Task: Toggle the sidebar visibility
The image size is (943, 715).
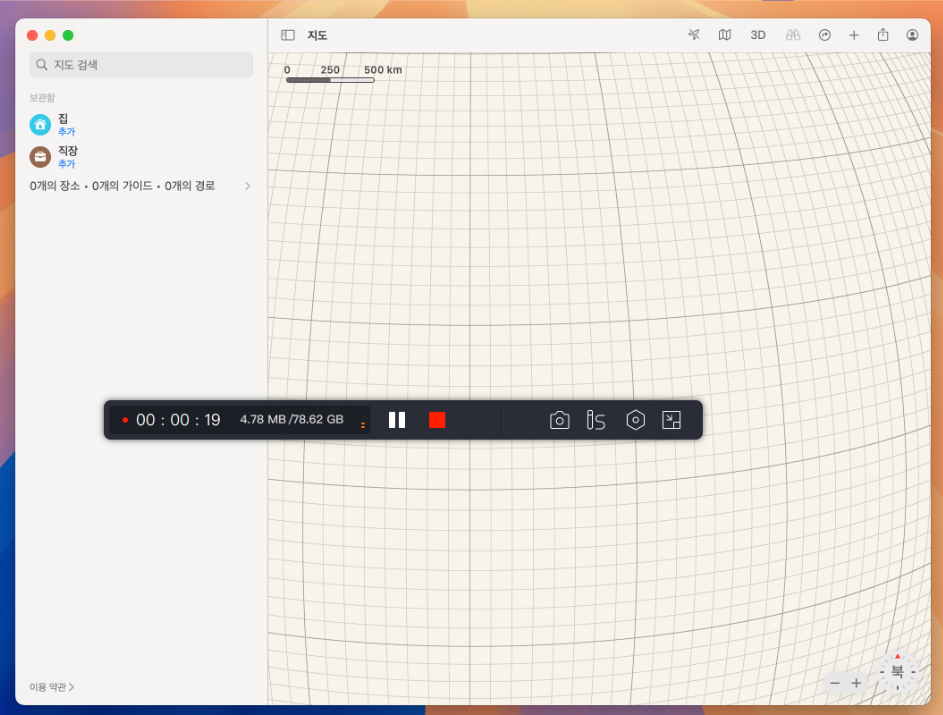Action: pos(288,35)
